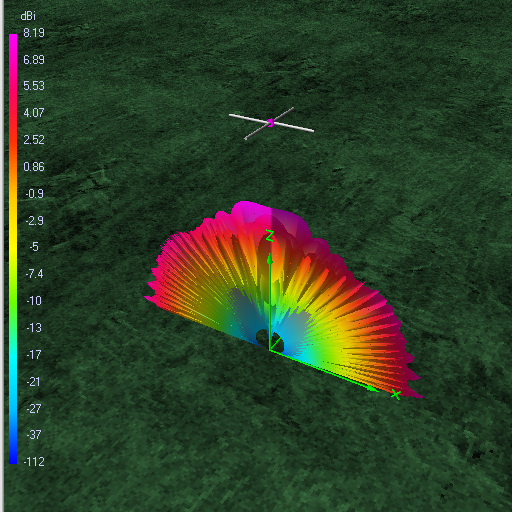Click the 0.86 scale value

[x=34, y=167]
